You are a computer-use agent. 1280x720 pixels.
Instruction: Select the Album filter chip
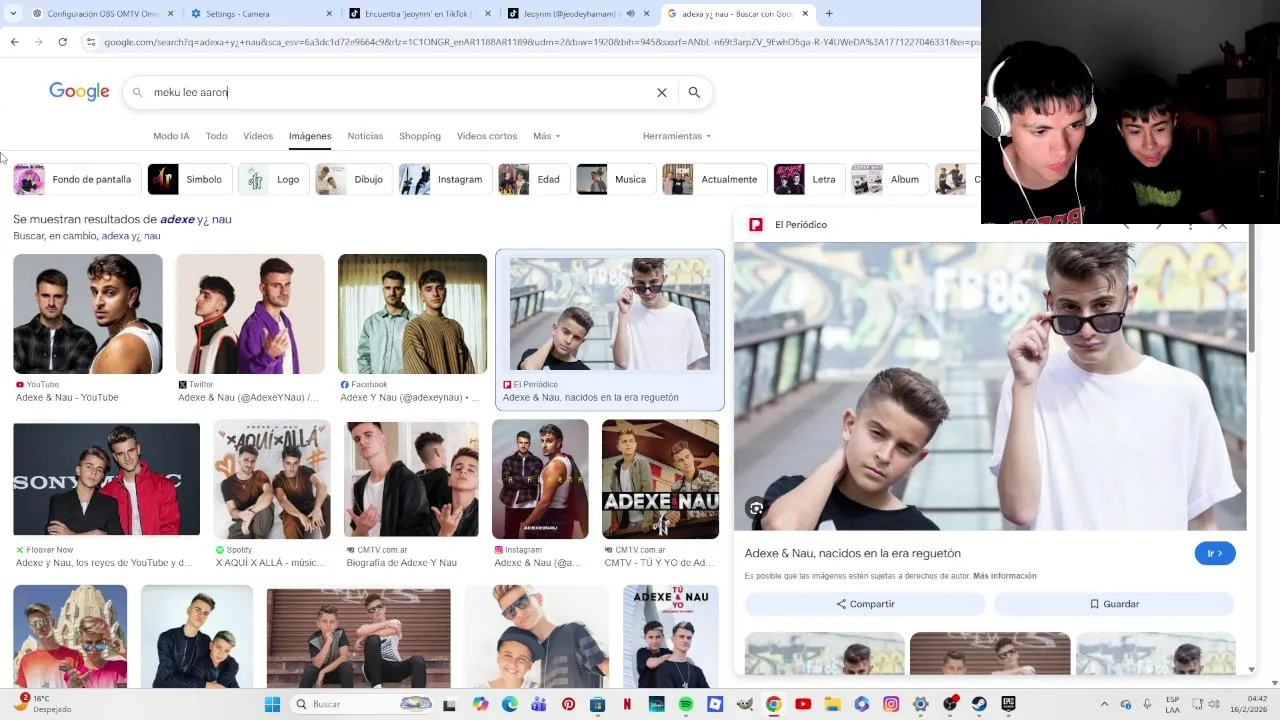pyautogui.click(x=889, y=179)
